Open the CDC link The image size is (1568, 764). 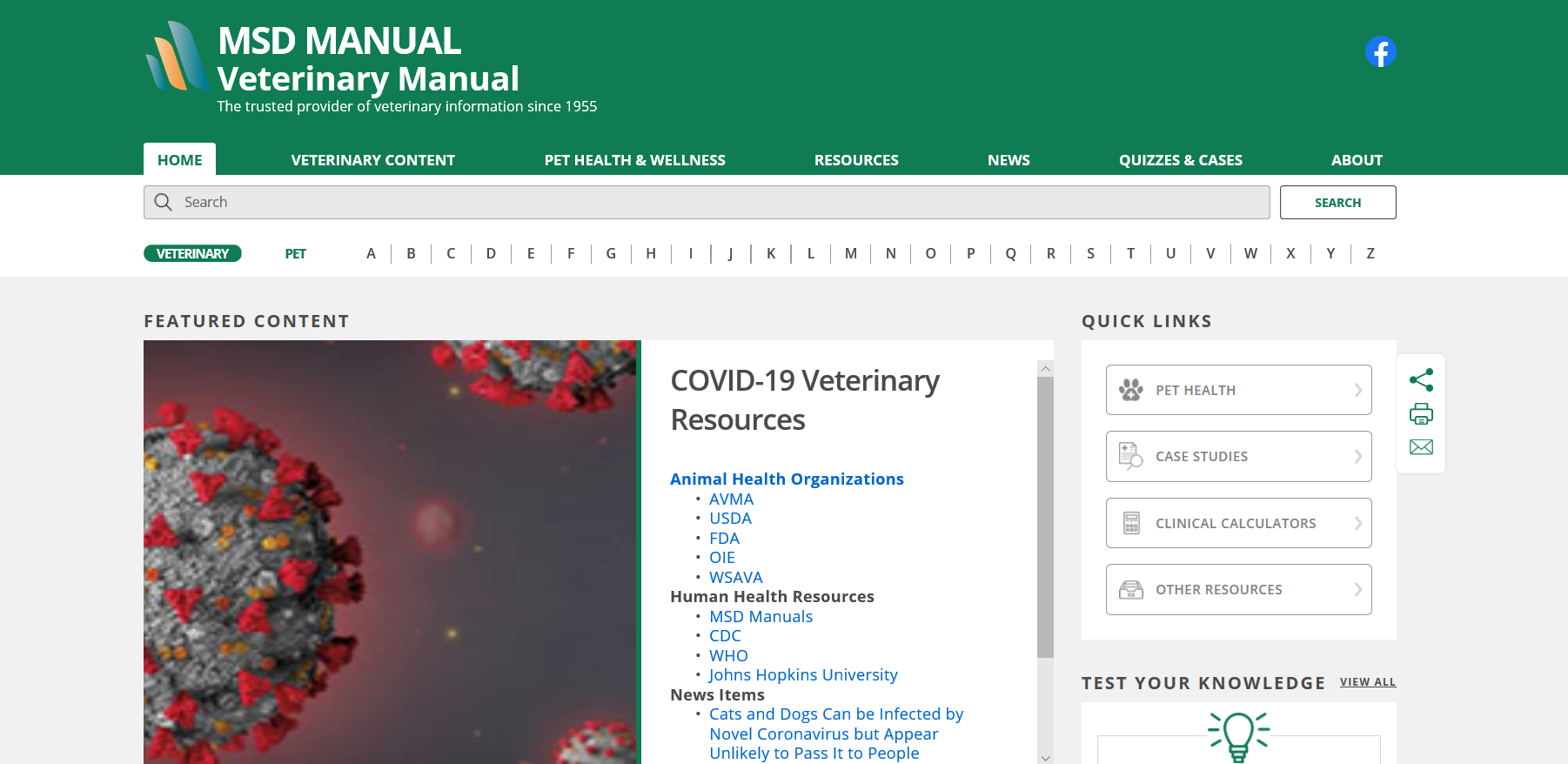pos(725,636)
